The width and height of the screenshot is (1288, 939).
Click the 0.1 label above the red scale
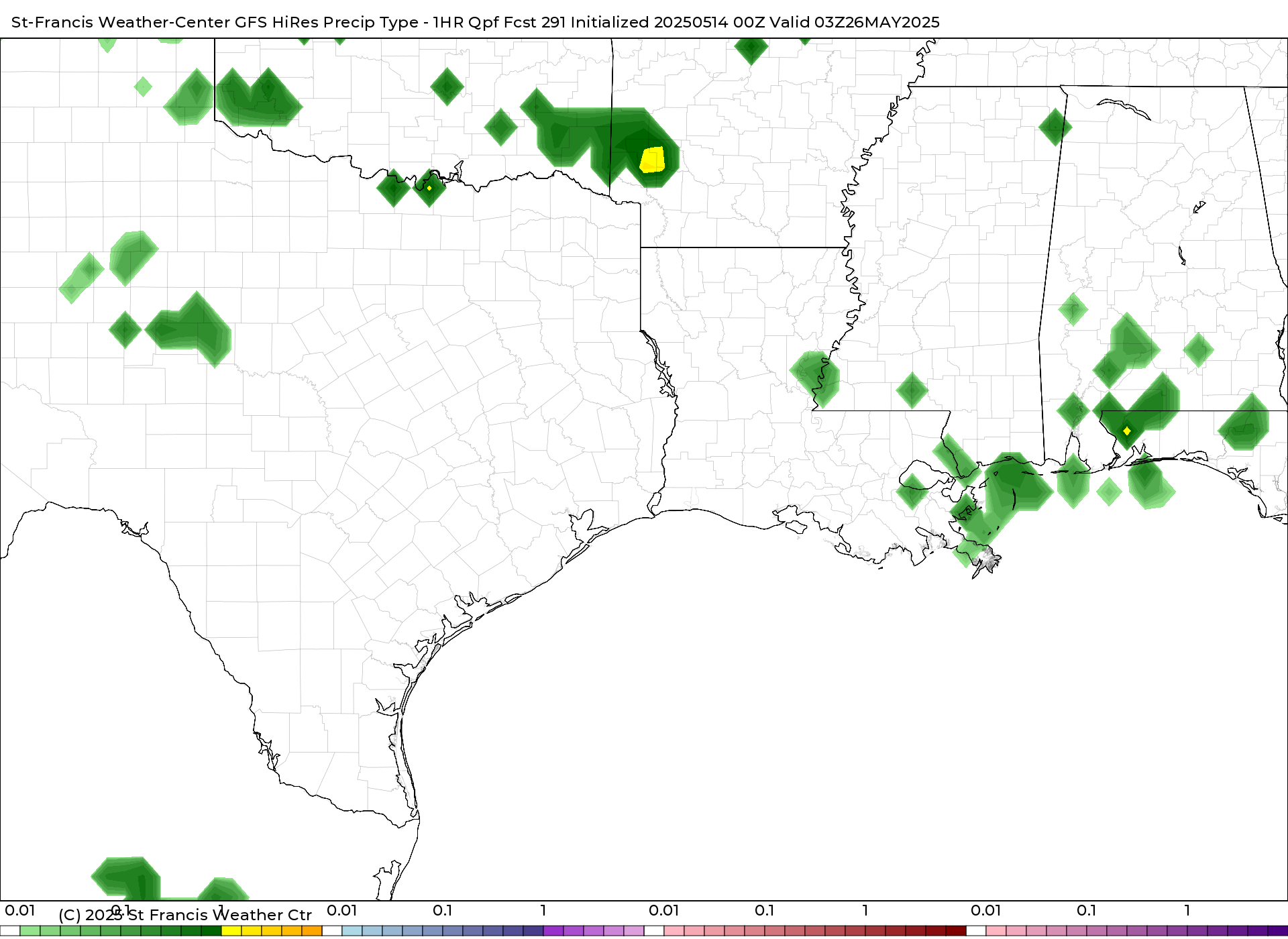point(765,911)
